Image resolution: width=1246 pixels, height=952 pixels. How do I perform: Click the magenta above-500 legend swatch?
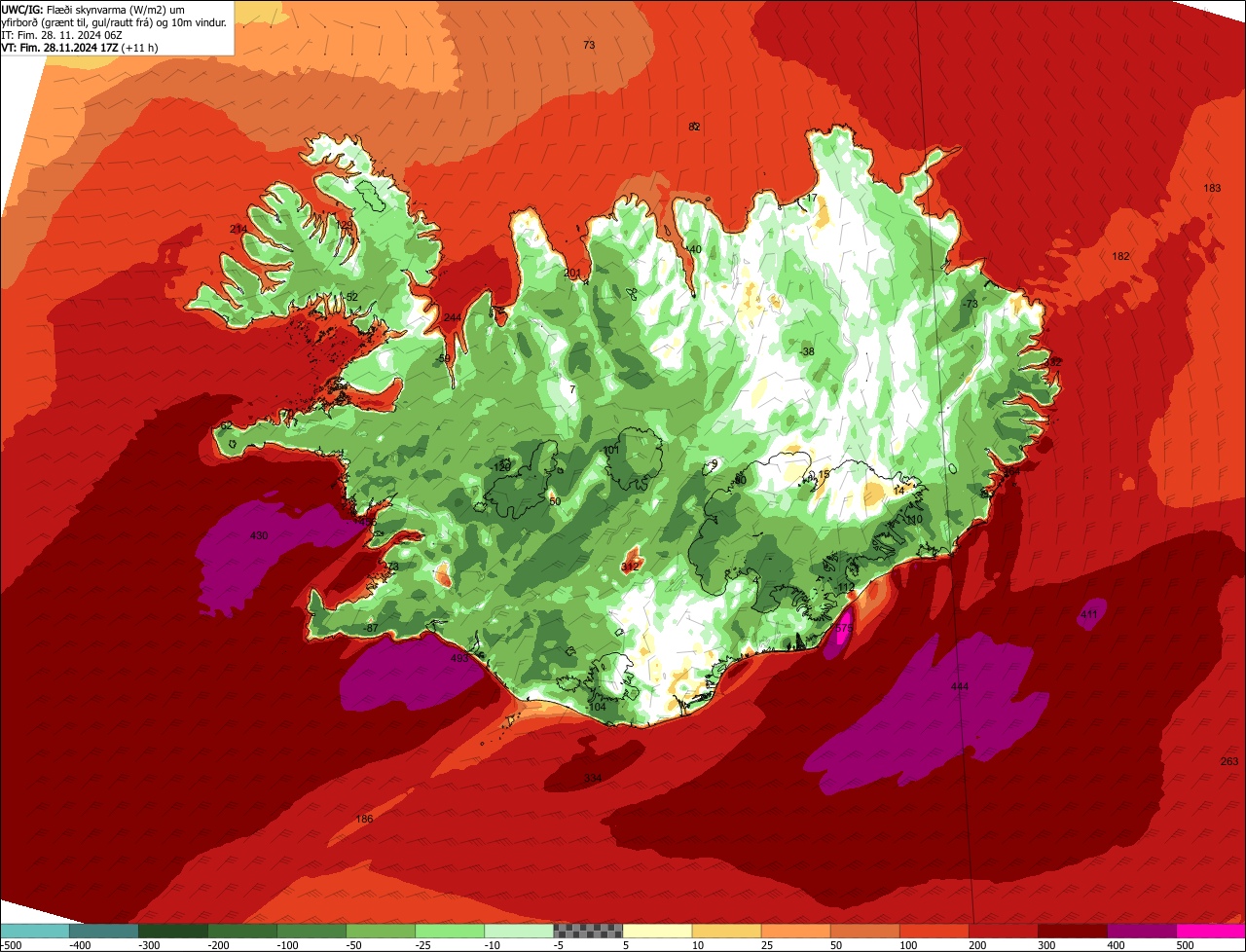point(1211,931)
